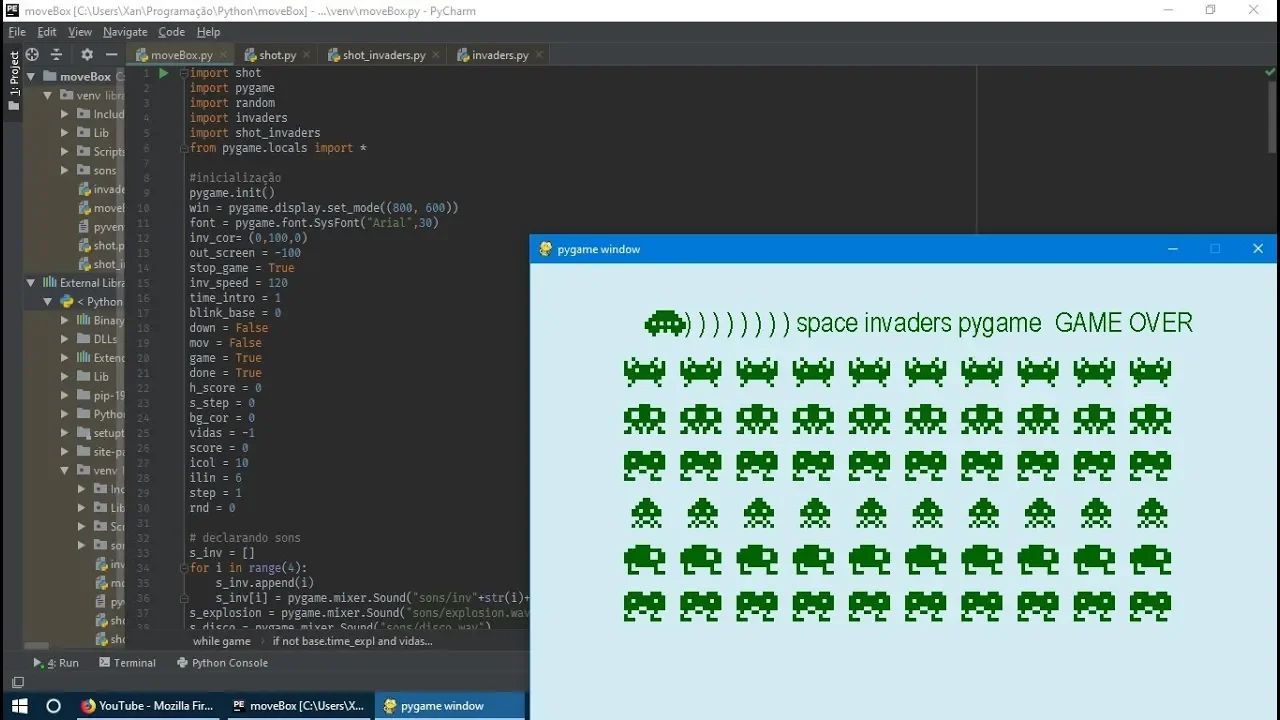Open the Help menu
The image size is (1280, 720).
click(208, 32)
